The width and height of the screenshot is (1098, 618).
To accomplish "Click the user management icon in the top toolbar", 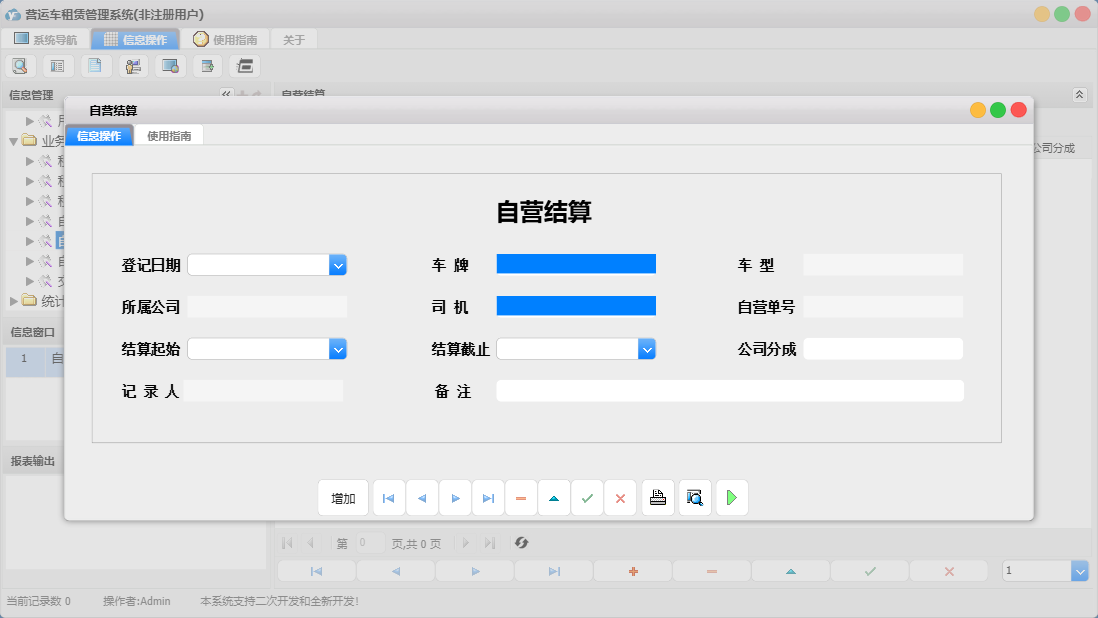I will pos(133,65).
